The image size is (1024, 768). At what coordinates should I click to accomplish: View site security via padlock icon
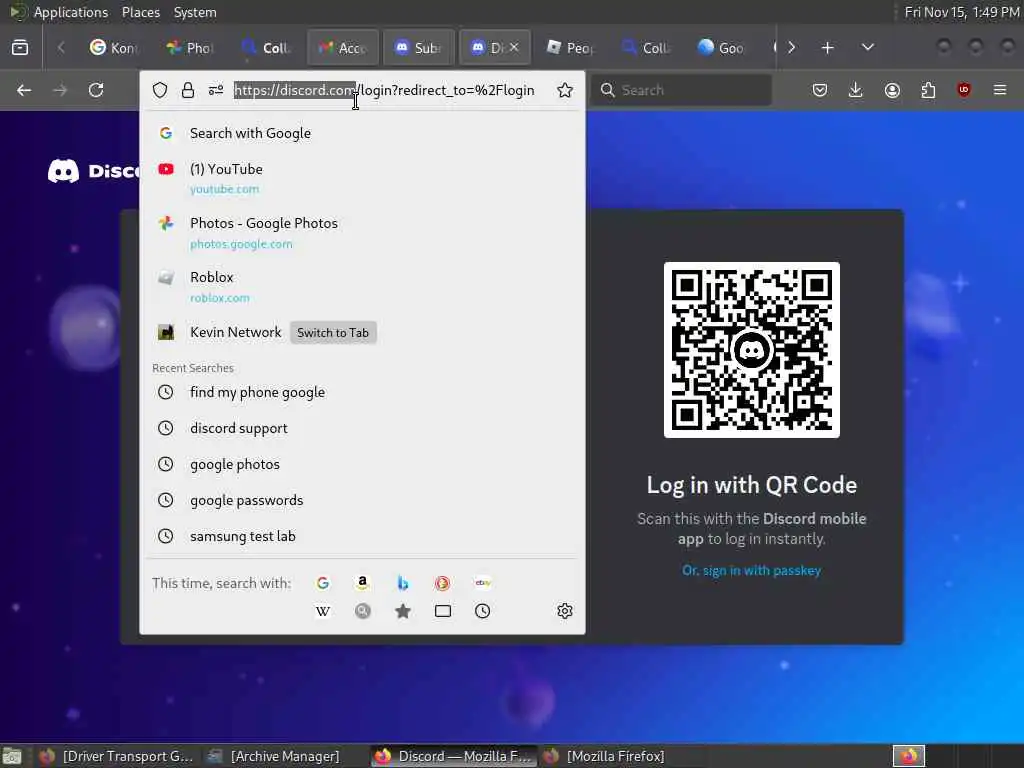coord(188,90)
